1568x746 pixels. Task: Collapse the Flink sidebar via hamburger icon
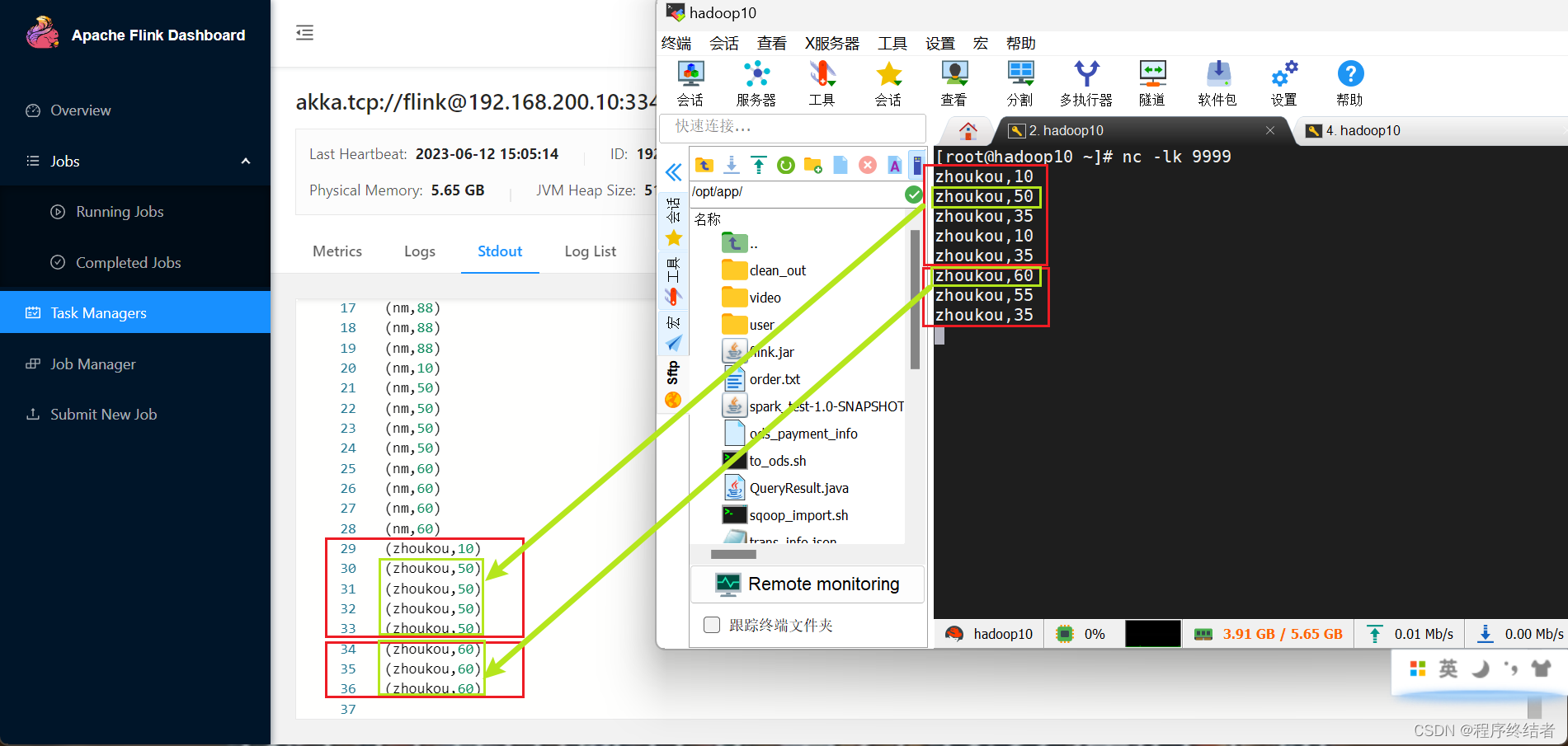pyautogui.click(x=304, y=33)
